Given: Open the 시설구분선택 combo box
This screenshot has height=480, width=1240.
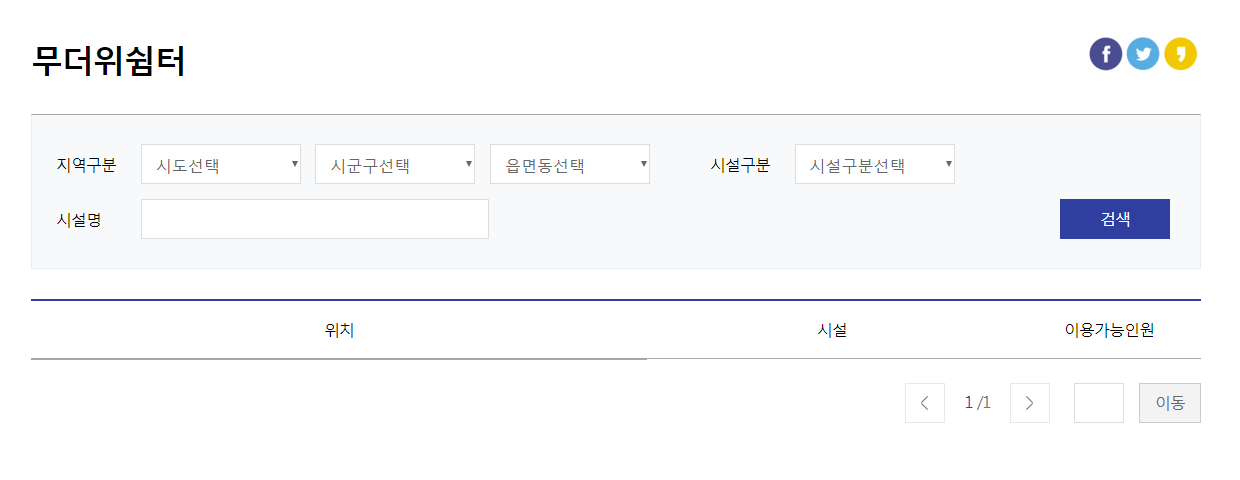Looking at the screenshot, I should click(x=875, y=164).
